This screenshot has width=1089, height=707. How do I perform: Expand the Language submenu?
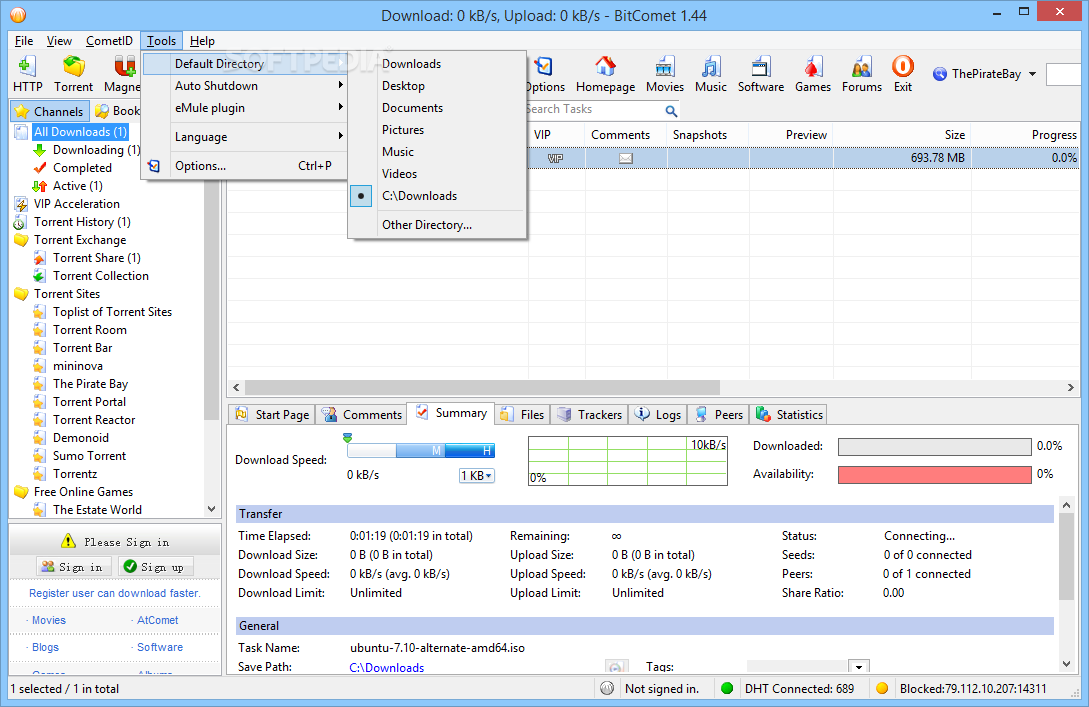coord(244,137)
